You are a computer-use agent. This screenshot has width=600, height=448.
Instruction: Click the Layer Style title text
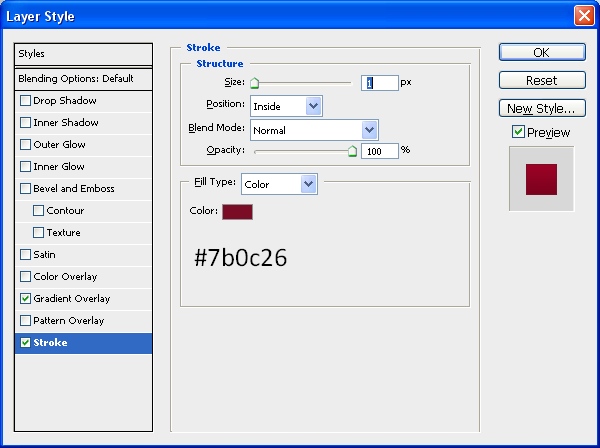coord(40,16)
